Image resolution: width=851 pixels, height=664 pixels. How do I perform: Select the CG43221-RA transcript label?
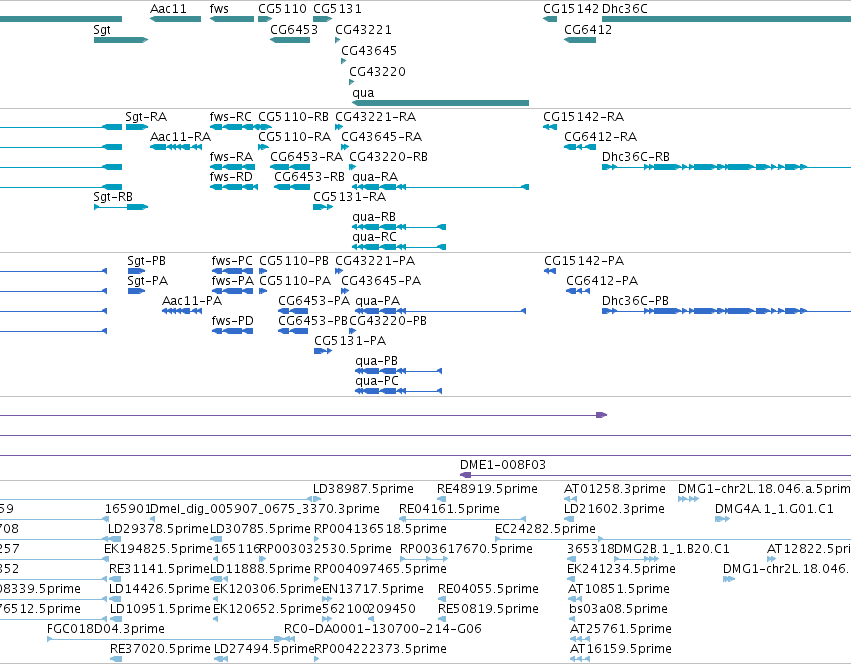[x=376, y=117]
